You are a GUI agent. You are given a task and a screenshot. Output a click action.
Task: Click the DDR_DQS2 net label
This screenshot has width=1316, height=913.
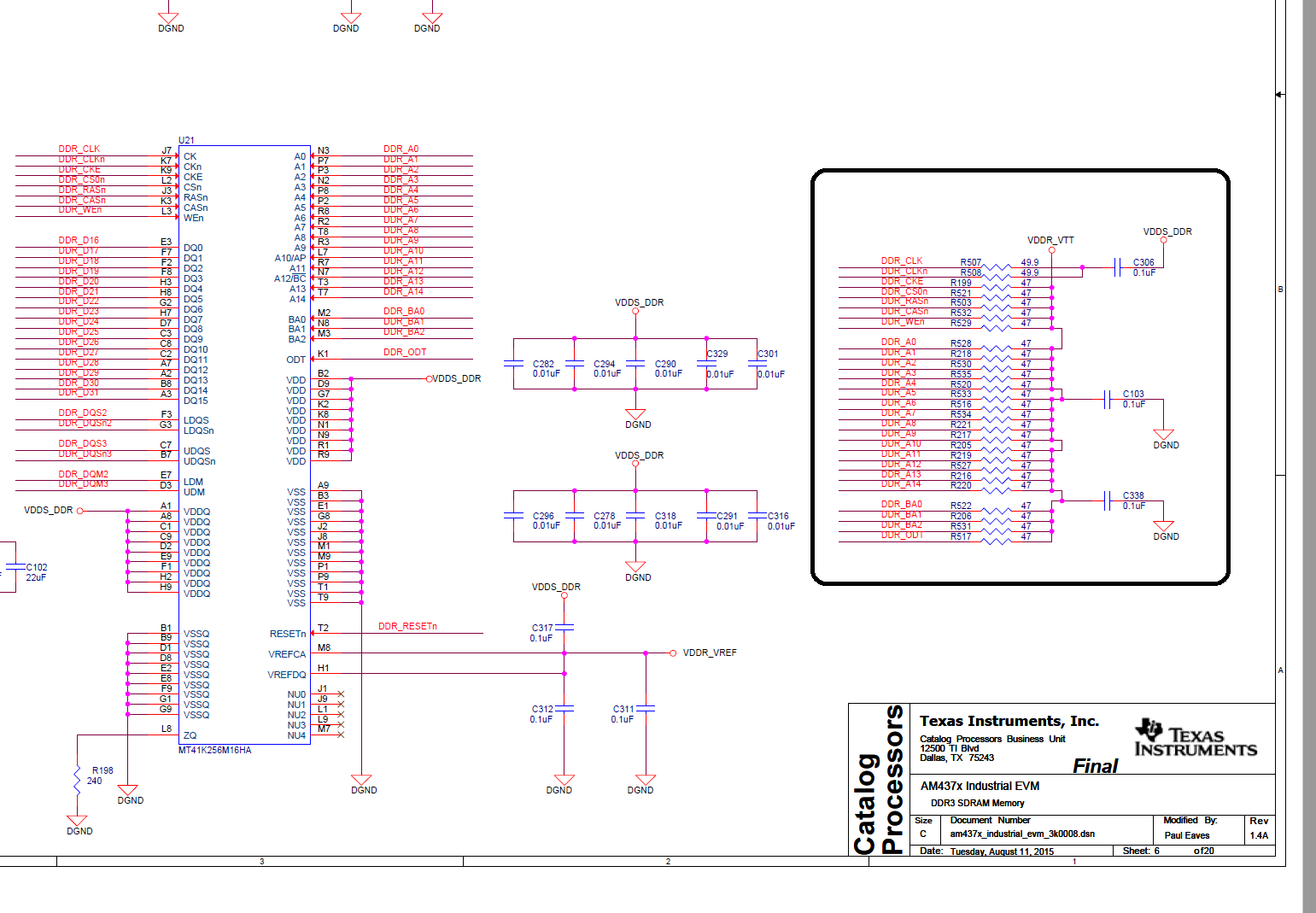[83, 413]
